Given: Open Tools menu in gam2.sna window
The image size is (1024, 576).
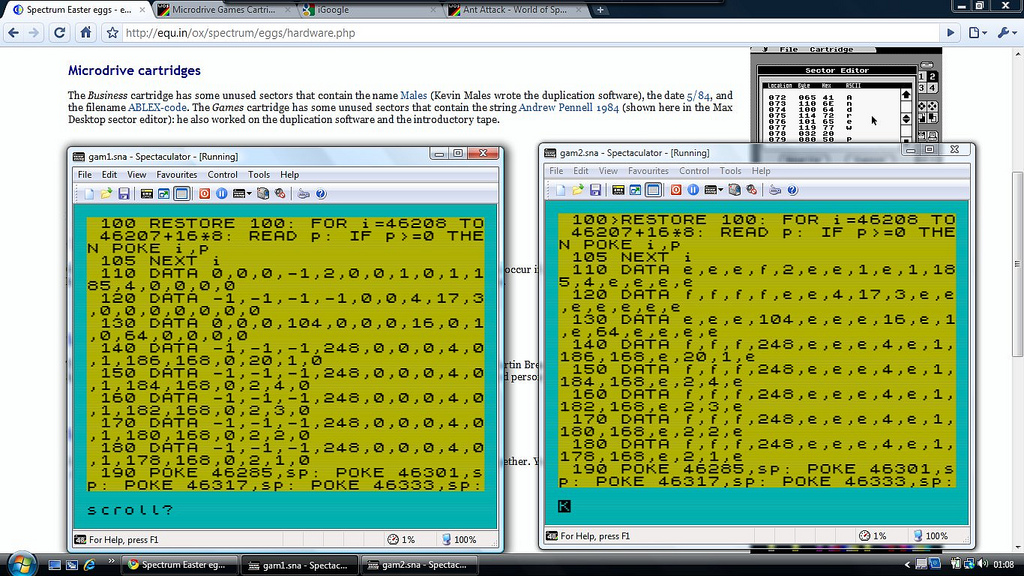Looking at the screenshot, I should [730, 170].
